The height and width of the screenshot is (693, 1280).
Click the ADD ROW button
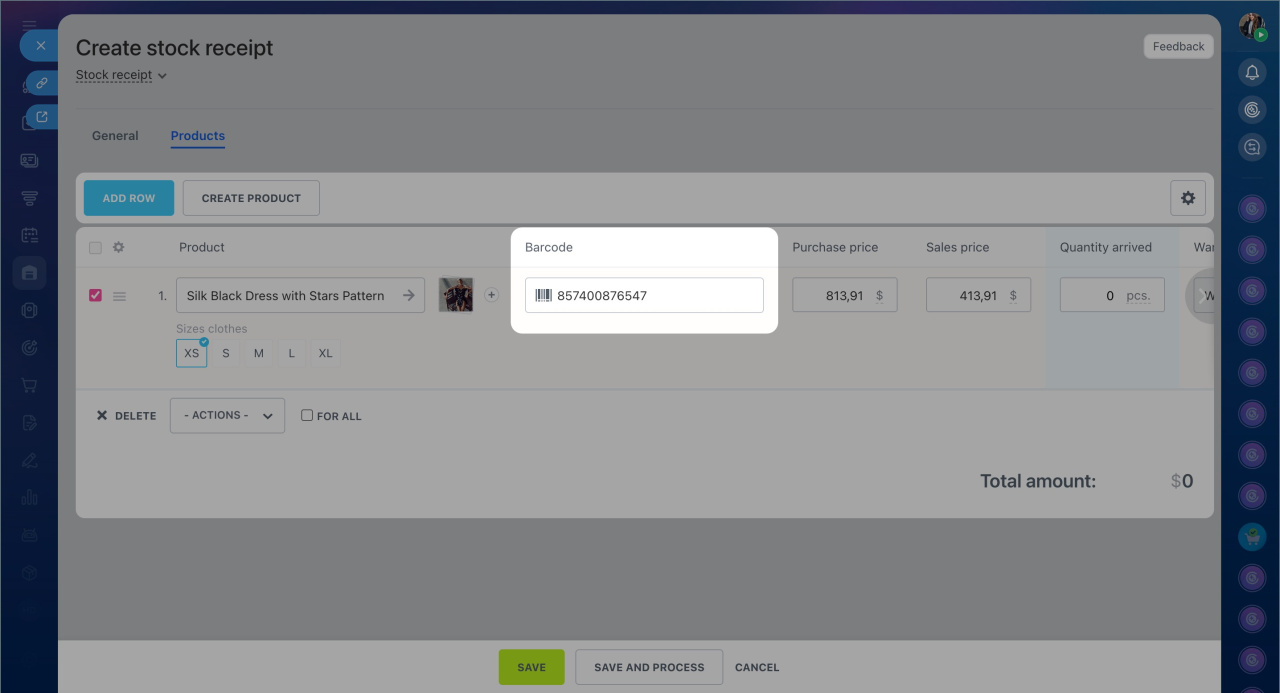(x=129, y=198)
